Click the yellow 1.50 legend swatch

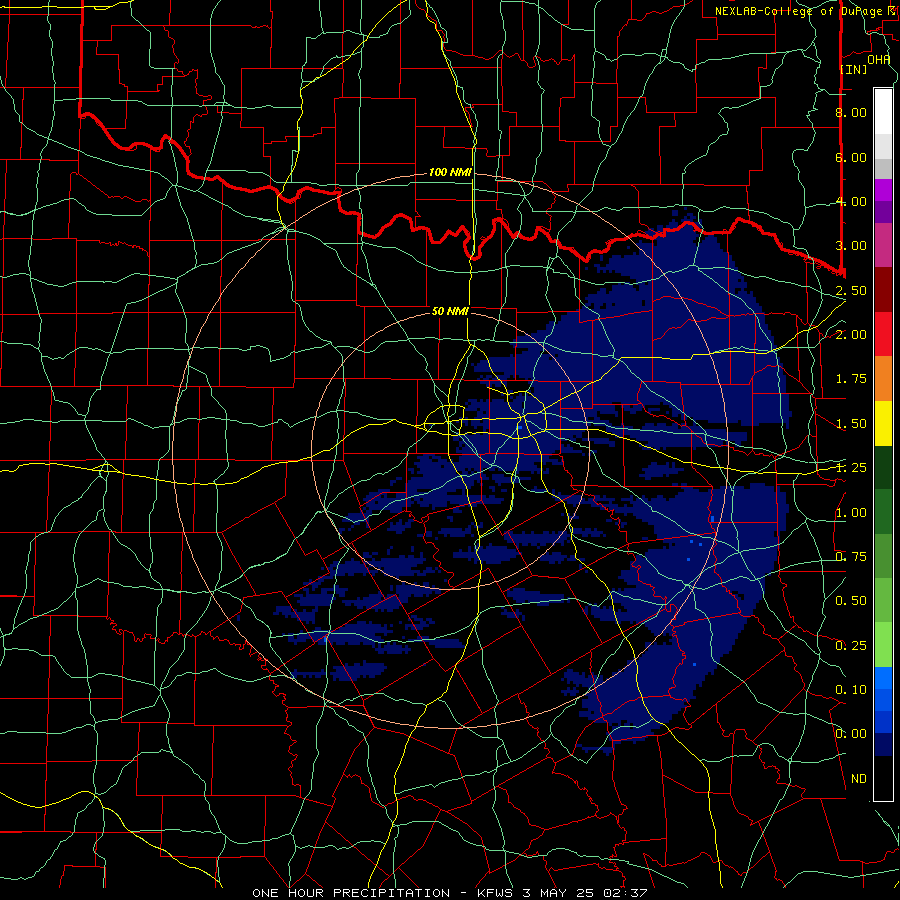click(883, 423)
